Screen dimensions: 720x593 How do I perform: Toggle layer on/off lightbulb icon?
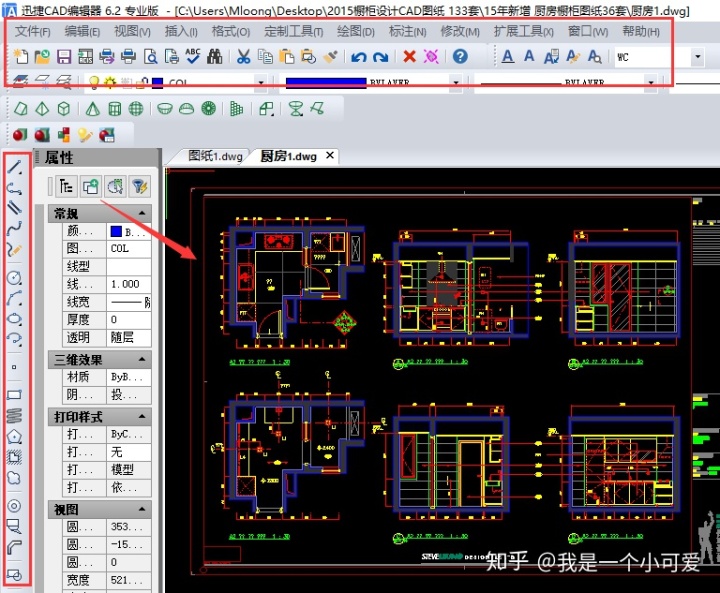[94, 83]
